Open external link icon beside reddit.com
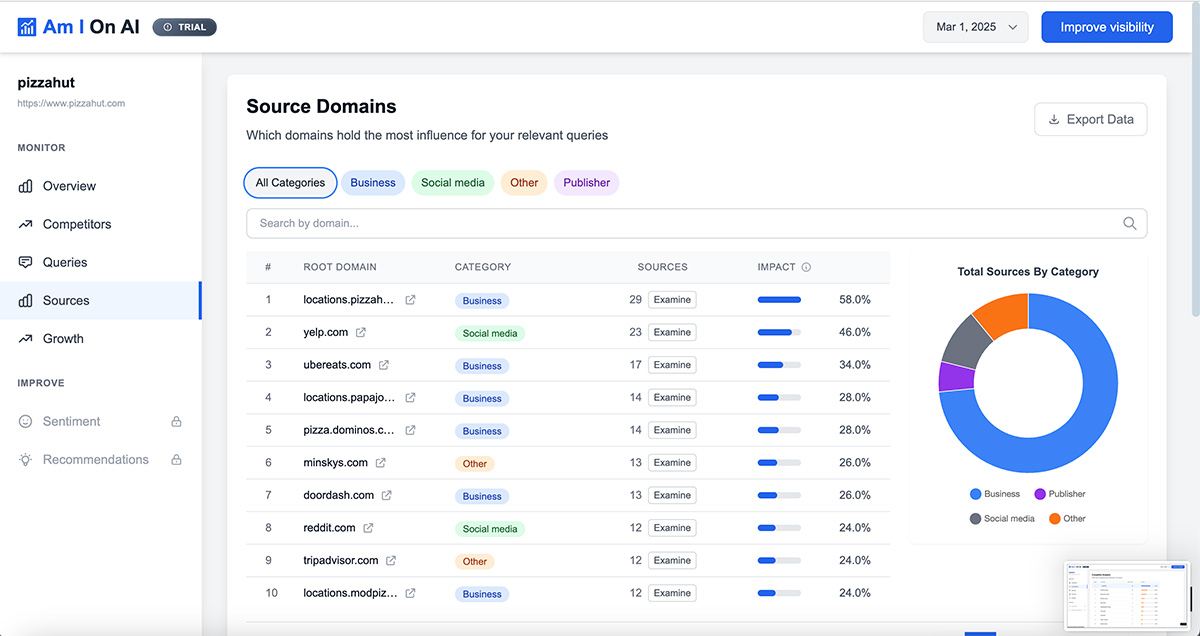This screenshot has width=1200, height=636. pyautogui.click(x=368, y=528)
